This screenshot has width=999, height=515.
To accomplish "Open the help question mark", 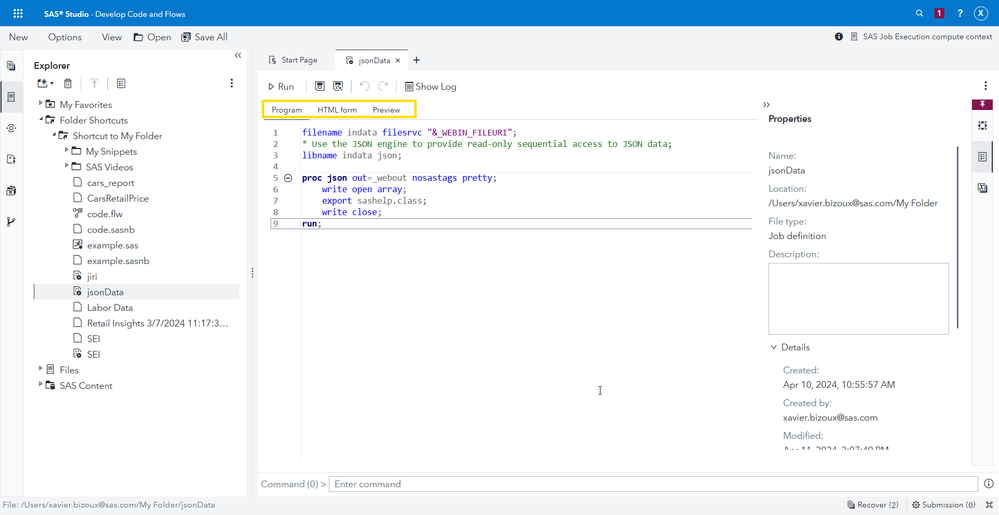I will tap(959, 13).
